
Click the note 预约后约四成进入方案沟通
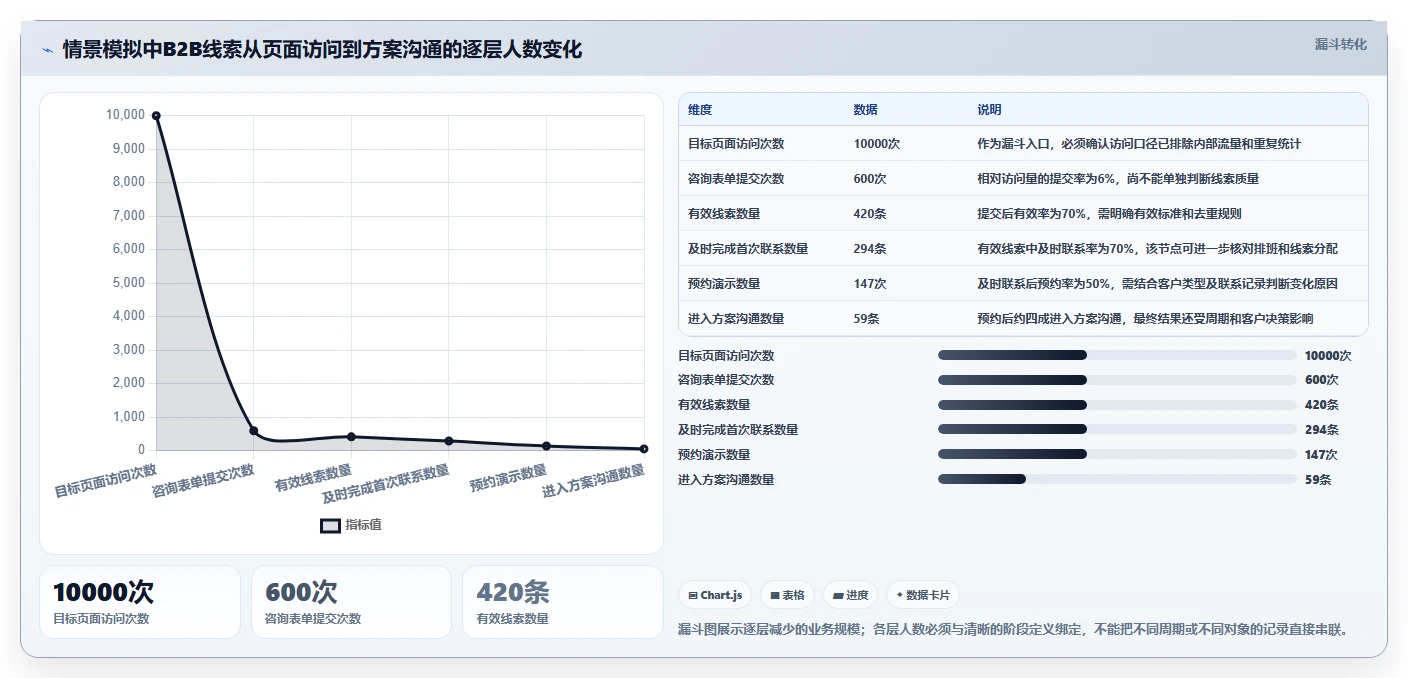point(1145,319)
